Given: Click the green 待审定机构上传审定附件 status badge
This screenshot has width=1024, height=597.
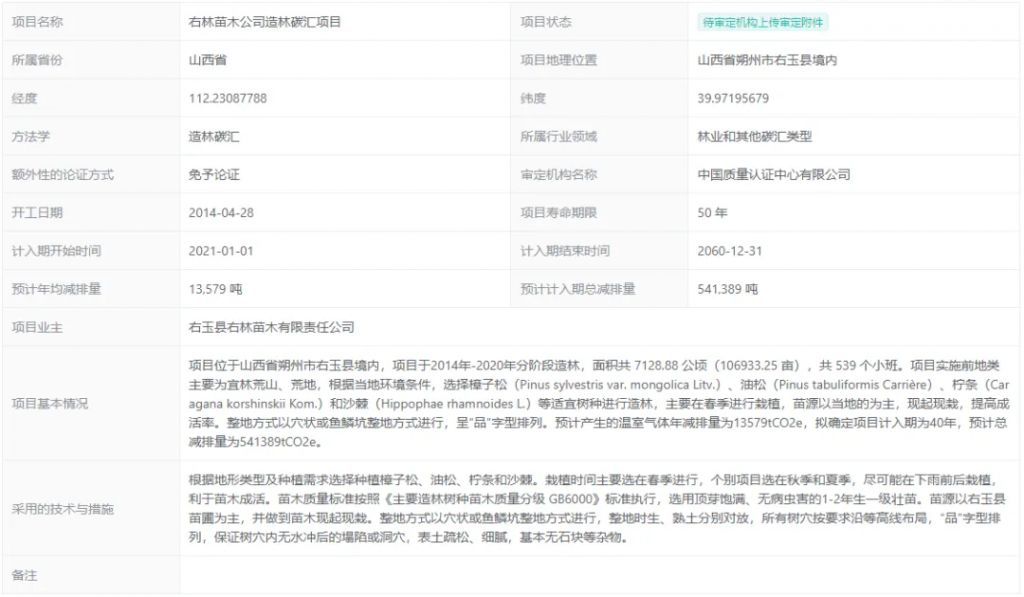Looking at the screenshot, I should 762,22.
